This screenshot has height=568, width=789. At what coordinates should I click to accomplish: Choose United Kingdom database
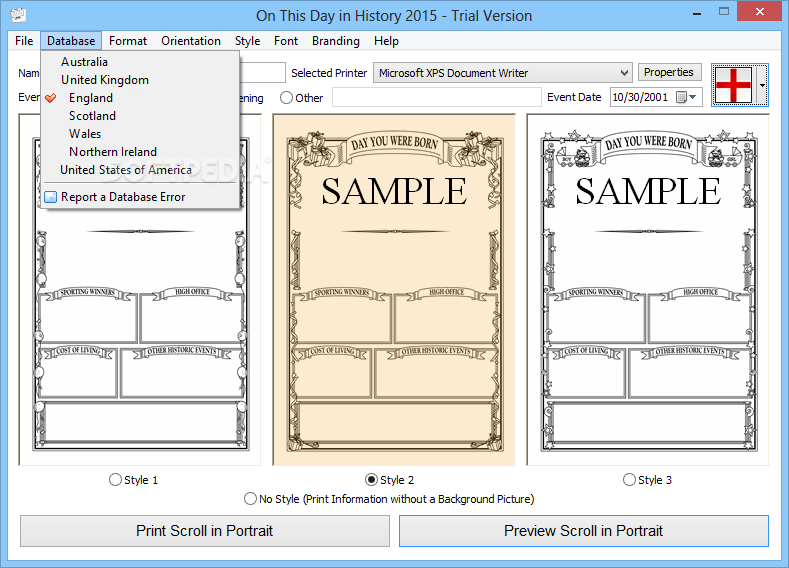(140, 80)
